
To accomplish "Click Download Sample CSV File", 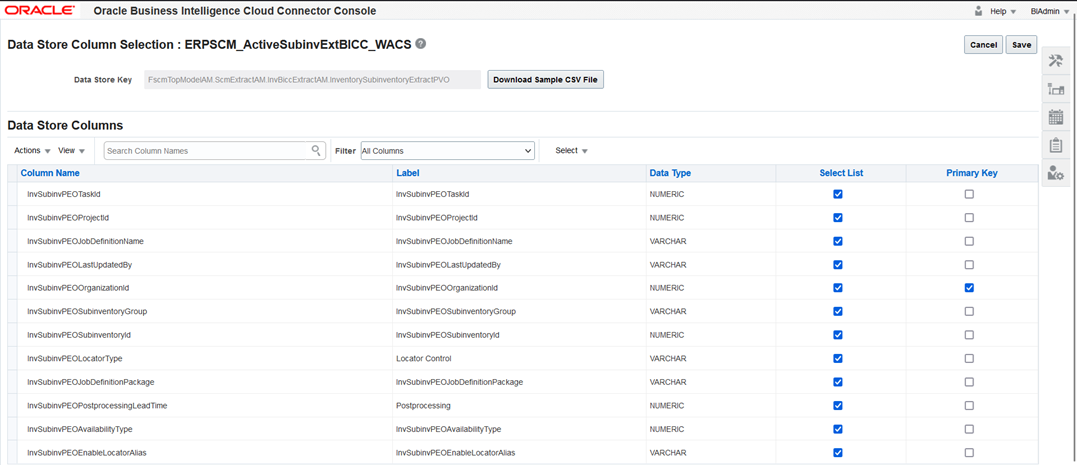I will (545, 80).
